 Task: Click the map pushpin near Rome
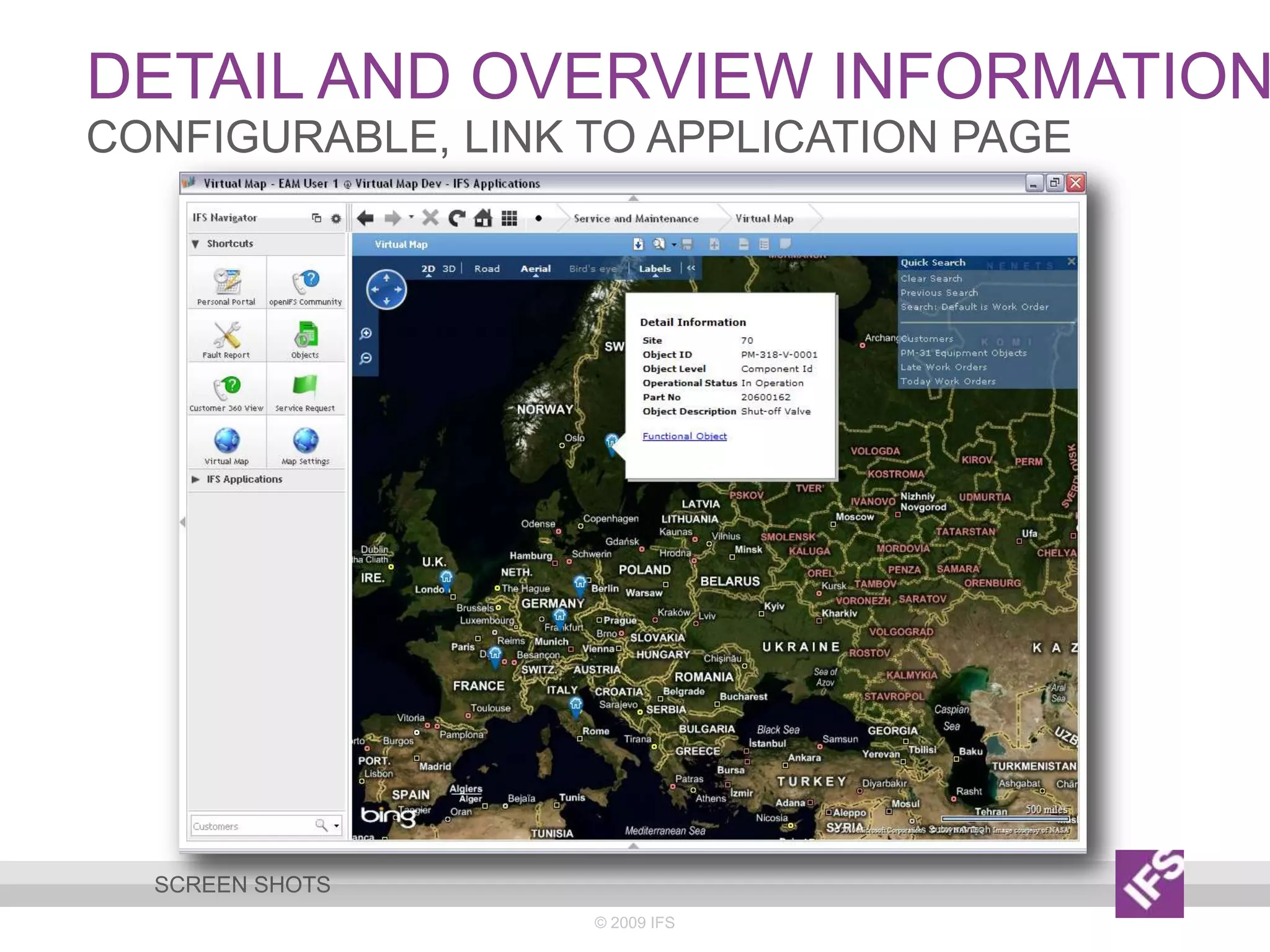[576, 707]
